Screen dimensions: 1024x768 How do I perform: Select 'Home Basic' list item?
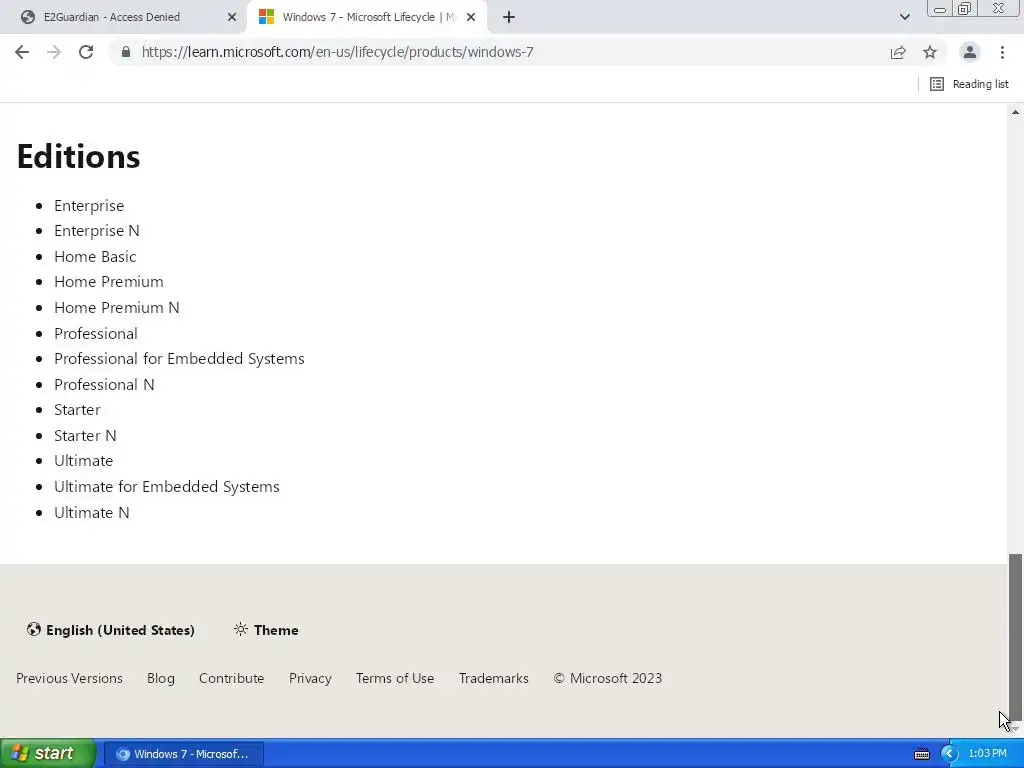click(x=95, y=257)
